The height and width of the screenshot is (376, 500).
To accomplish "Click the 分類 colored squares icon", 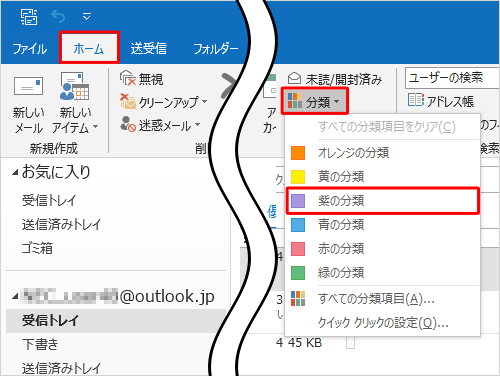I will [x=295, y=101].
